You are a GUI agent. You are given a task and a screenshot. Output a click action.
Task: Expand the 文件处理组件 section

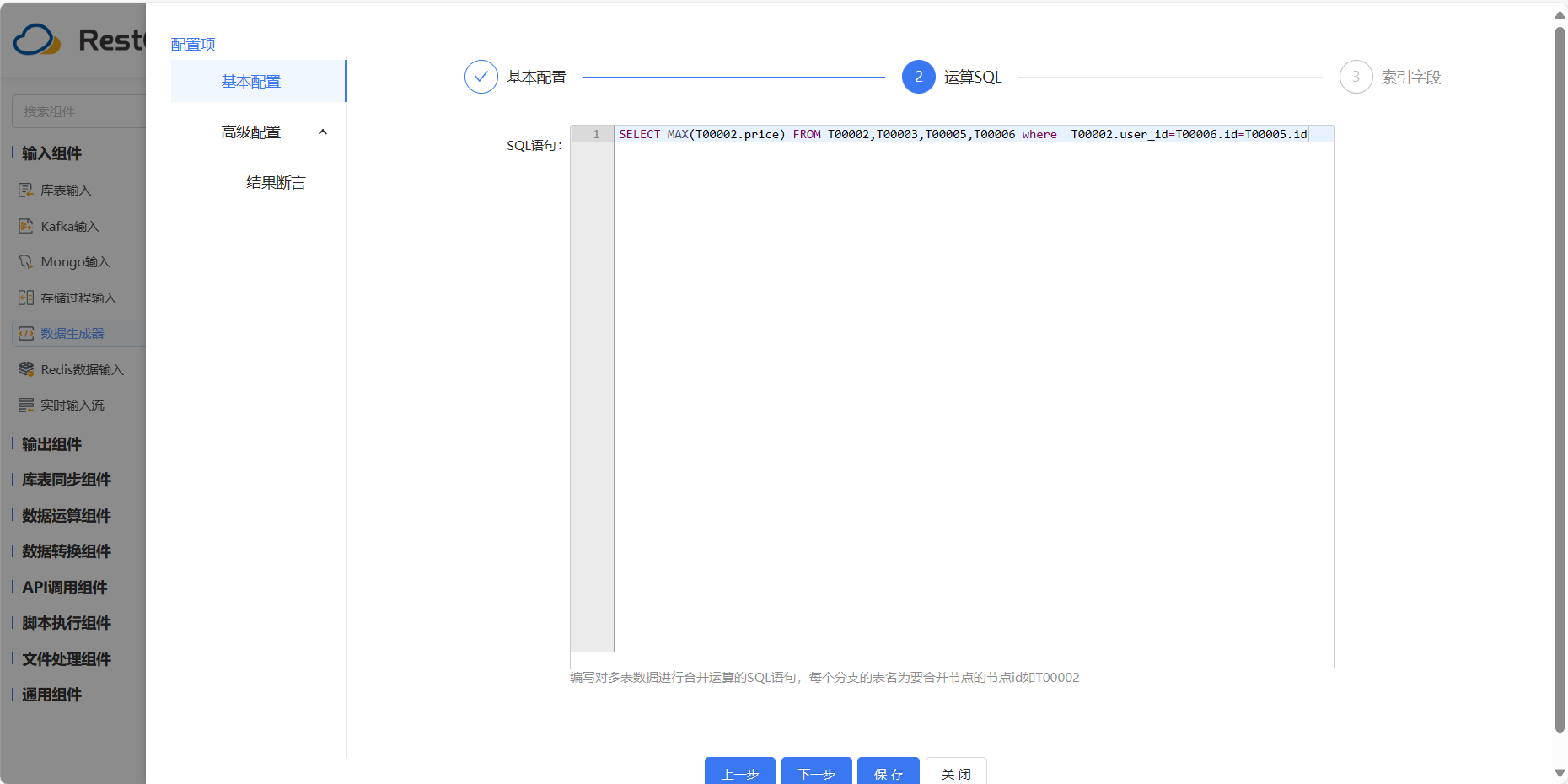66,659
